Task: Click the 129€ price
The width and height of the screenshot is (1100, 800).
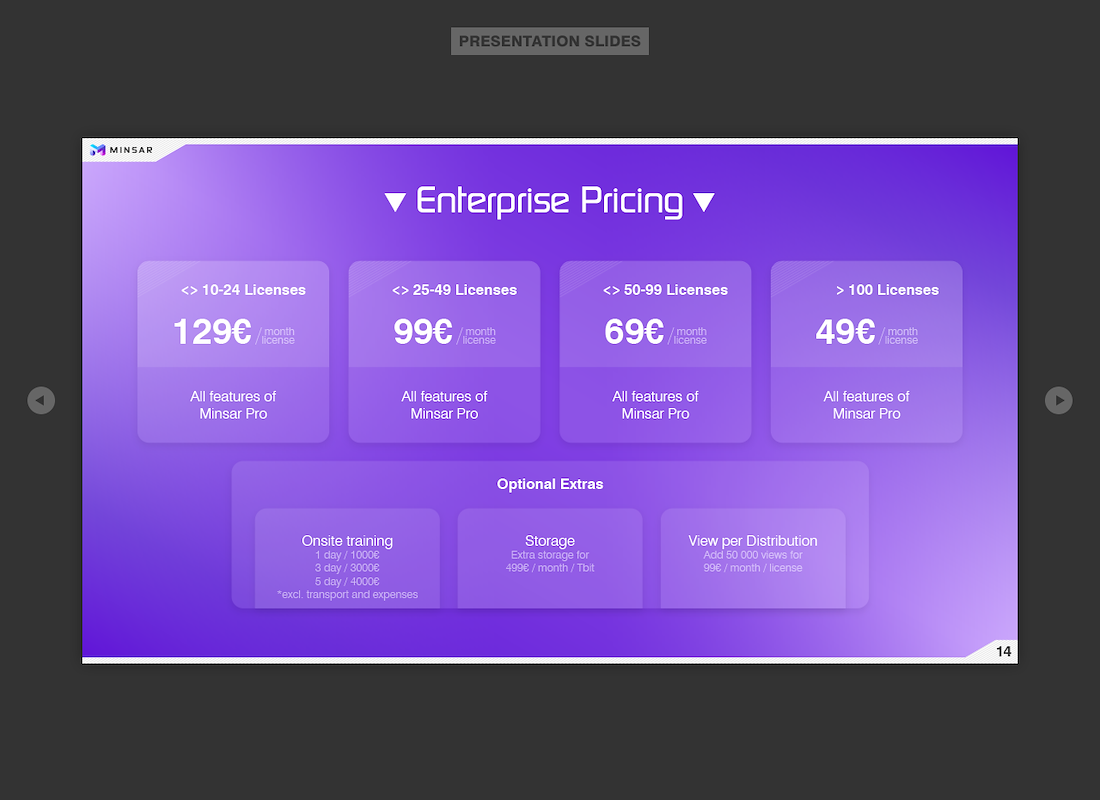Action: click(212, 332)
